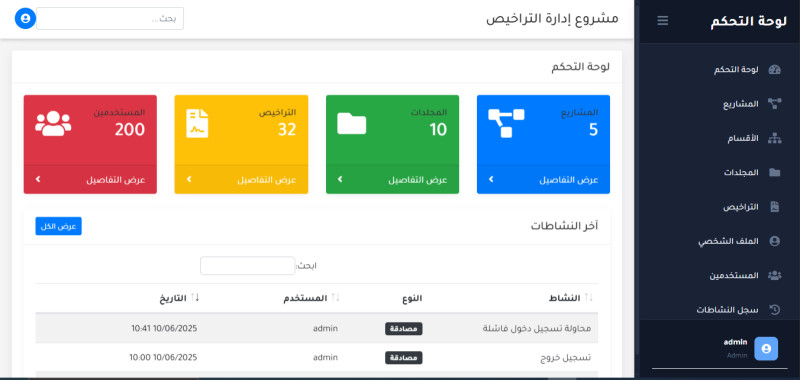
Task: Click the آخر النشاطات section heading
Action: coord(564,225)
